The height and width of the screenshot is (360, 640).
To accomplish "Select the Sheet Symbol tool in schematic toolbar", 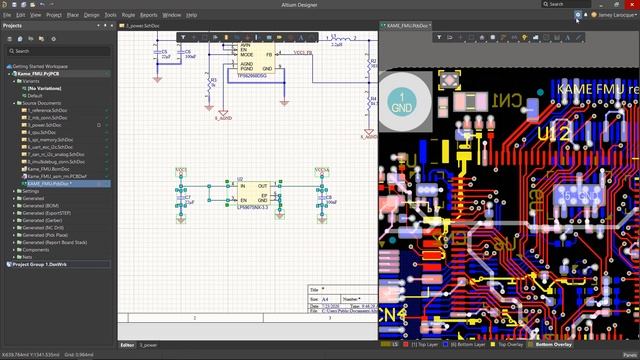I will [x=269, y=38].
